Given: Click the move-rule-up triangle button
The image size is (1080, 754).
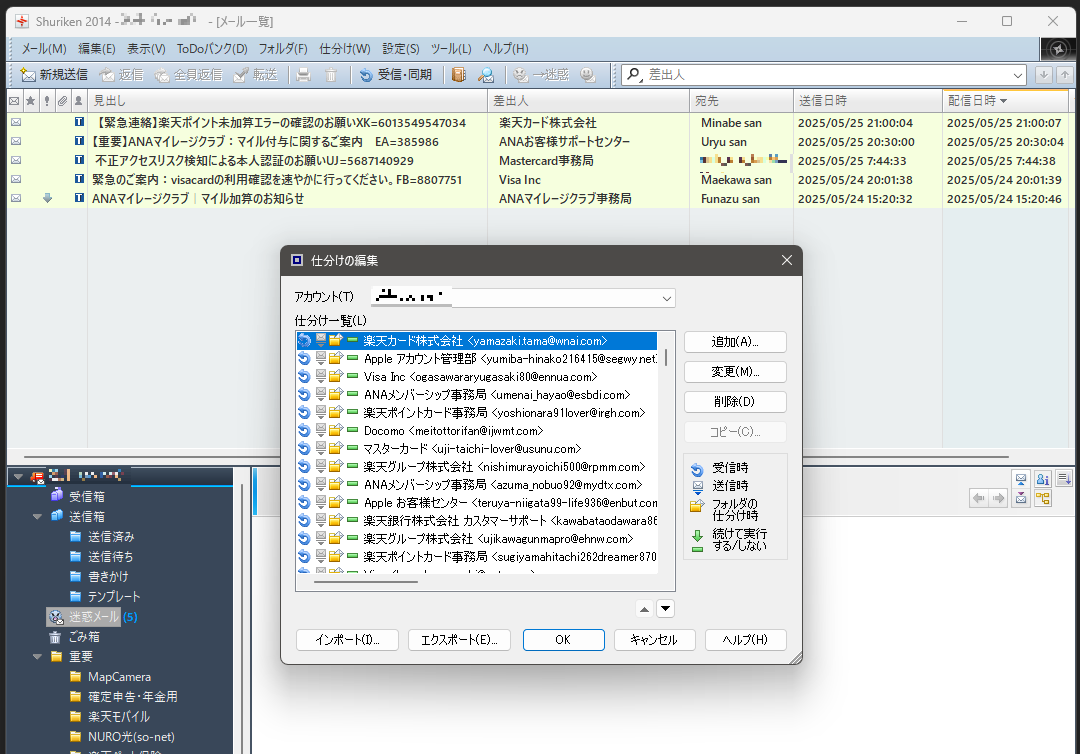Looking at the screenshot, I should (x=645, y=609).
